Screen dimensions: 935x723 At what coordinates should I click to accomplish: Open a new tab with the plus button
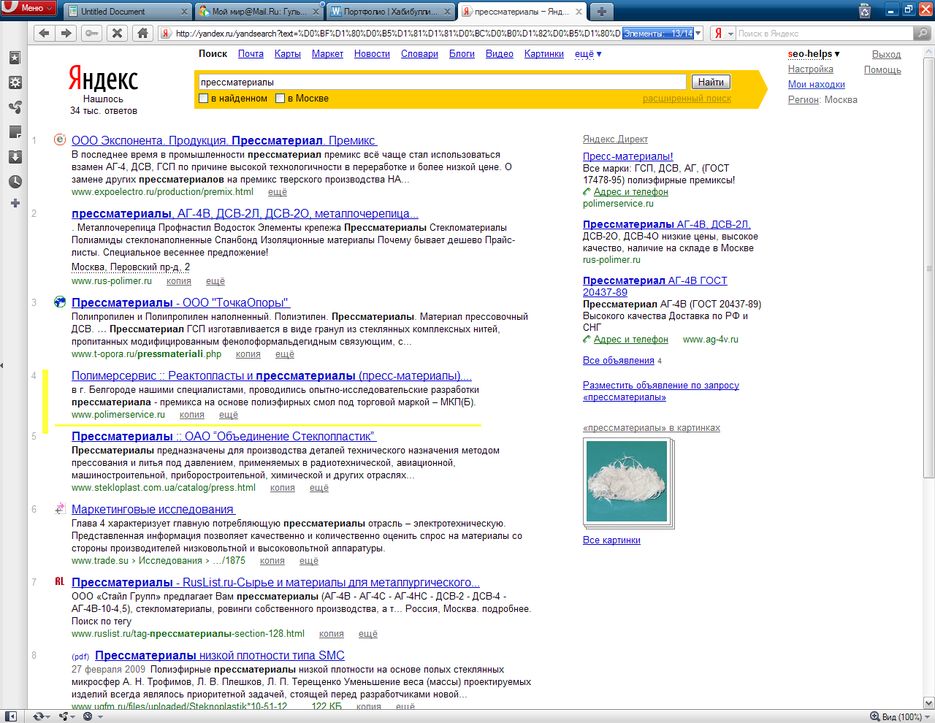[x=602, y=11]
